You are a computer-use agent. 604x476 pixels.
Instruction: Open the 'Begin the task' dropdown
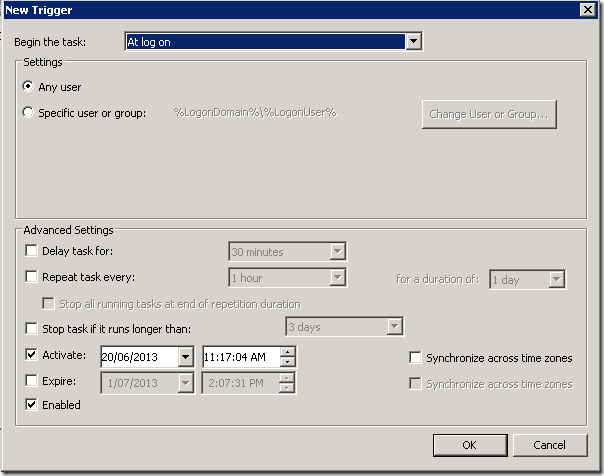413,42
